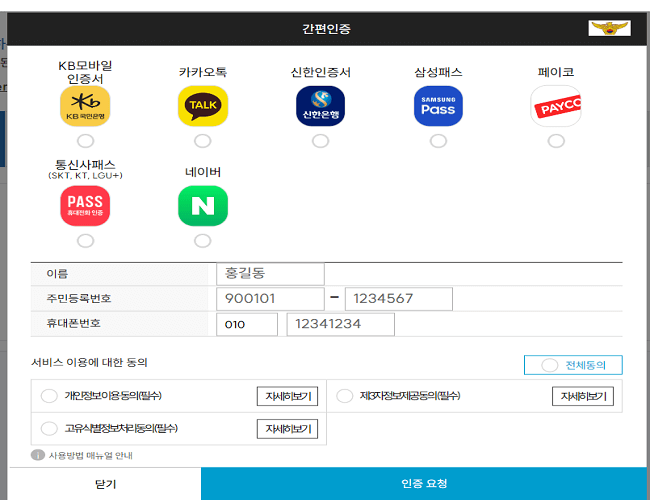
Task: Click the 인증 요청 button
Action: 424,484
